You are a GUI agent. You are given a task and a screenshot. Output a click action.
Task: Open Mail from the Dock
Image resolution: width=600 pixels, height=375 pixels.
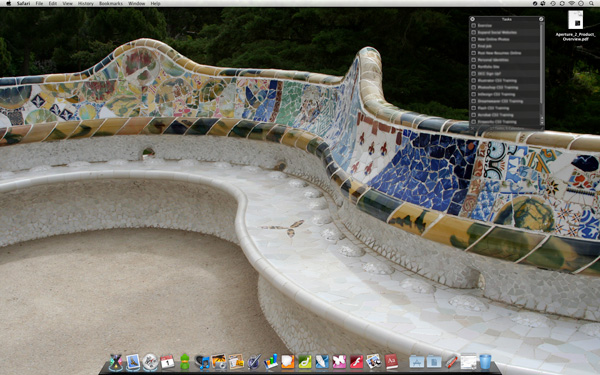tap(133, 362)
